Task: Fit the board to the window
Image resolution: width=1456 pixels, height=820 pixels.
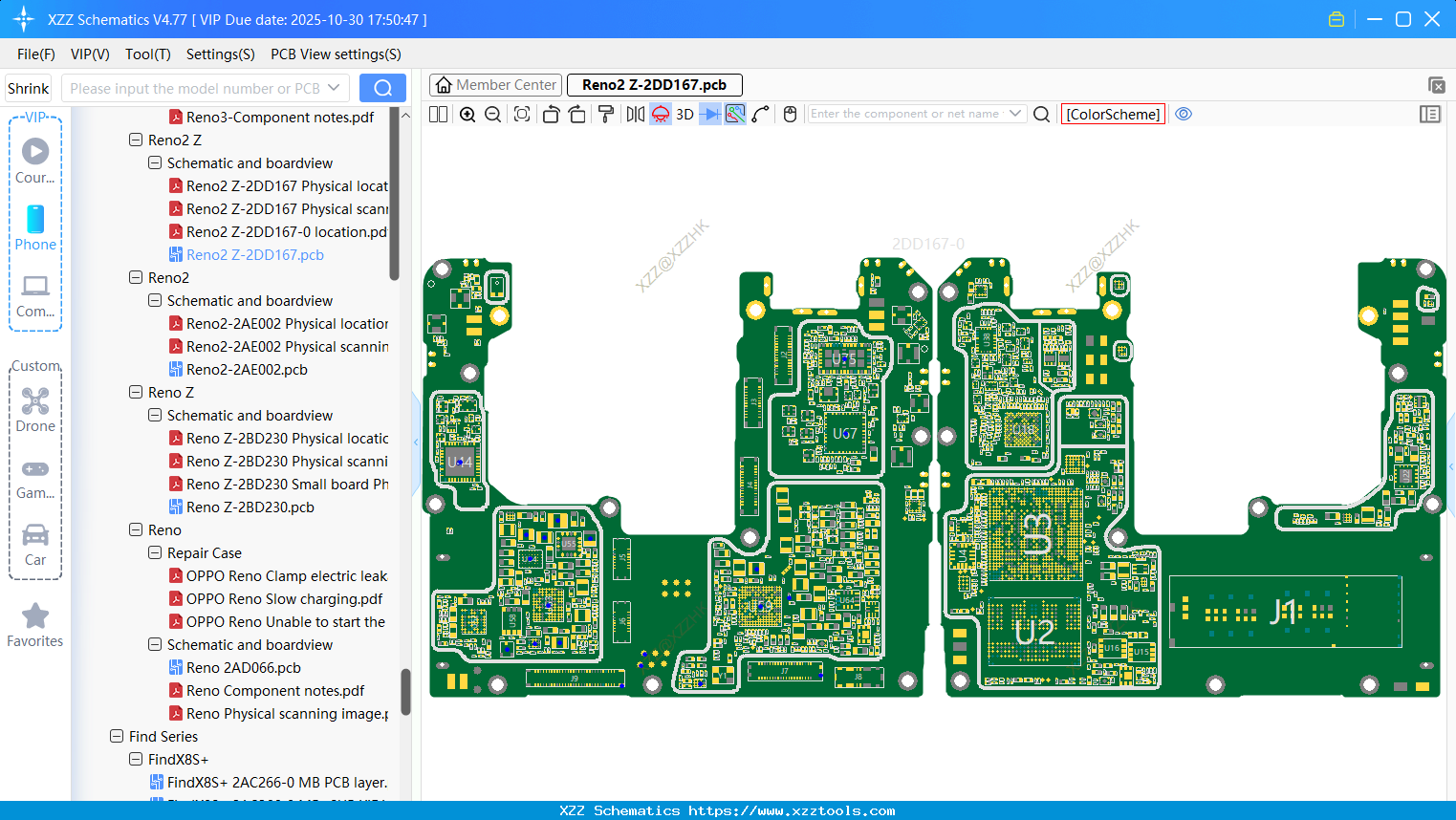Action: click(x=522, y=114)
